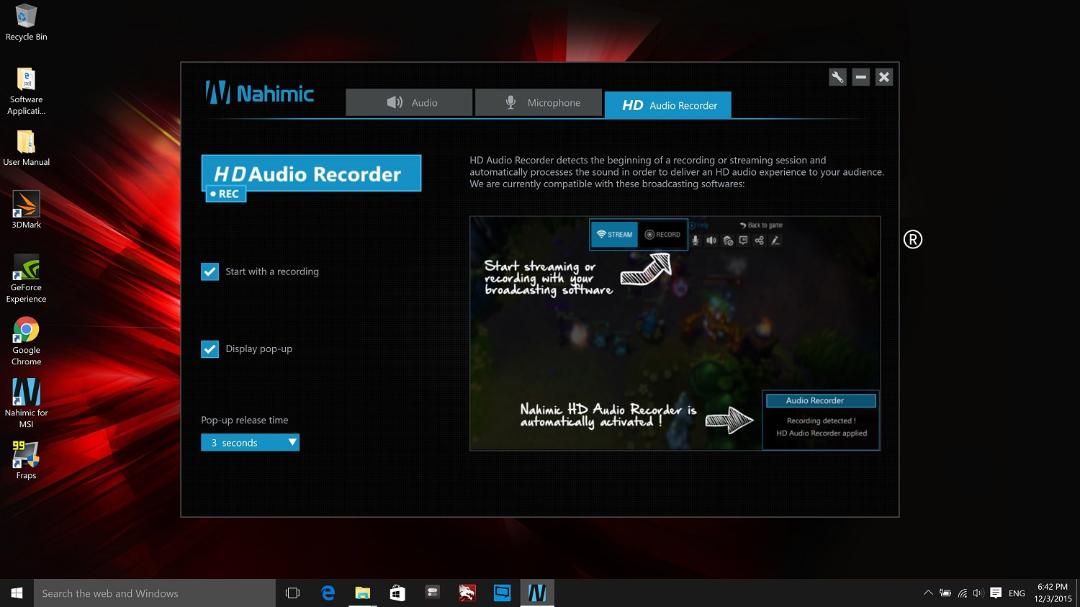Open the Pop-up release time dropdown
The image size is (1080, 607).
(250, 442)
